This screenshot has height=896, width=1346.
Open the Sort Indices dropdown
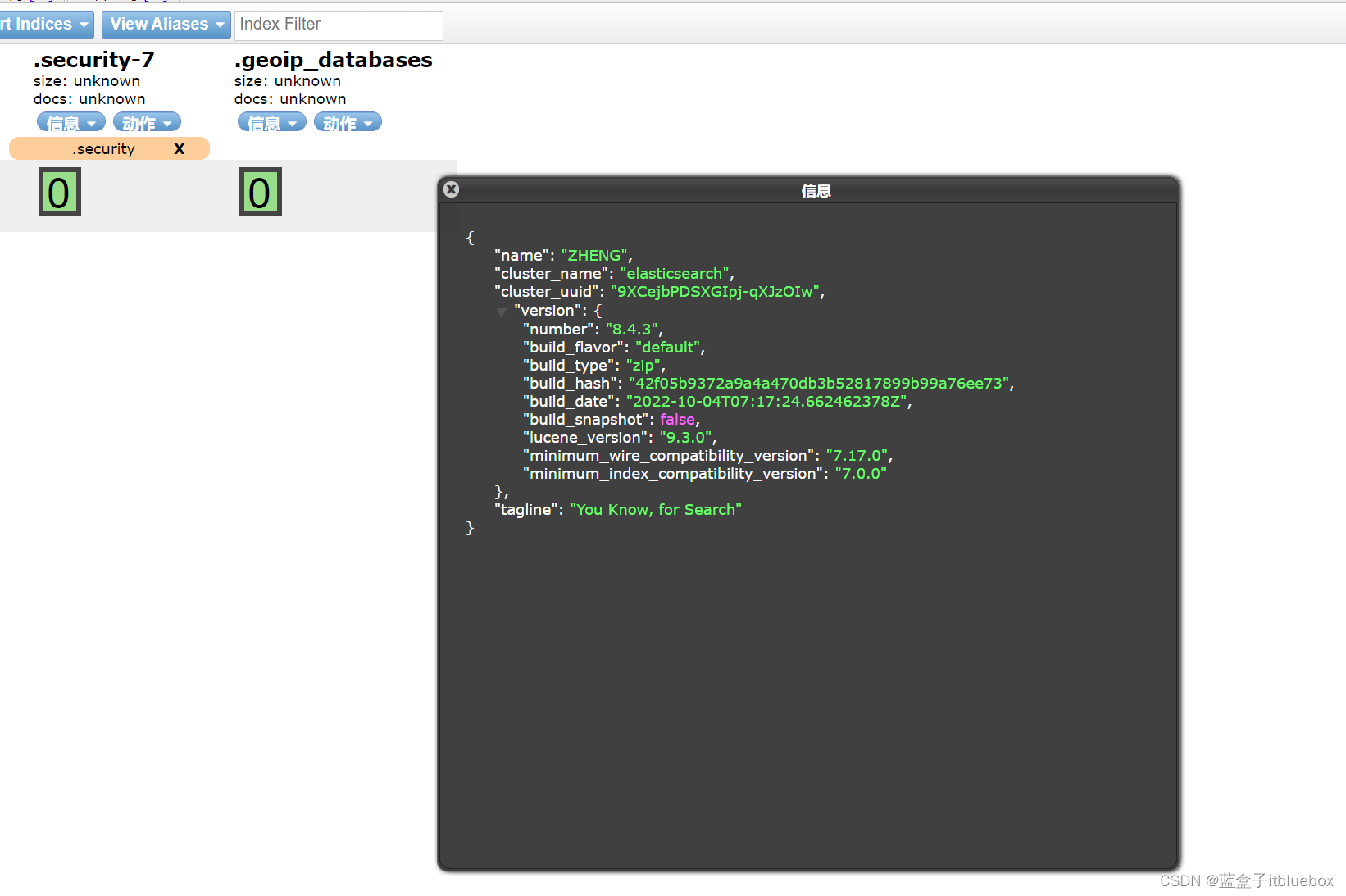click(x=44, y=25)
